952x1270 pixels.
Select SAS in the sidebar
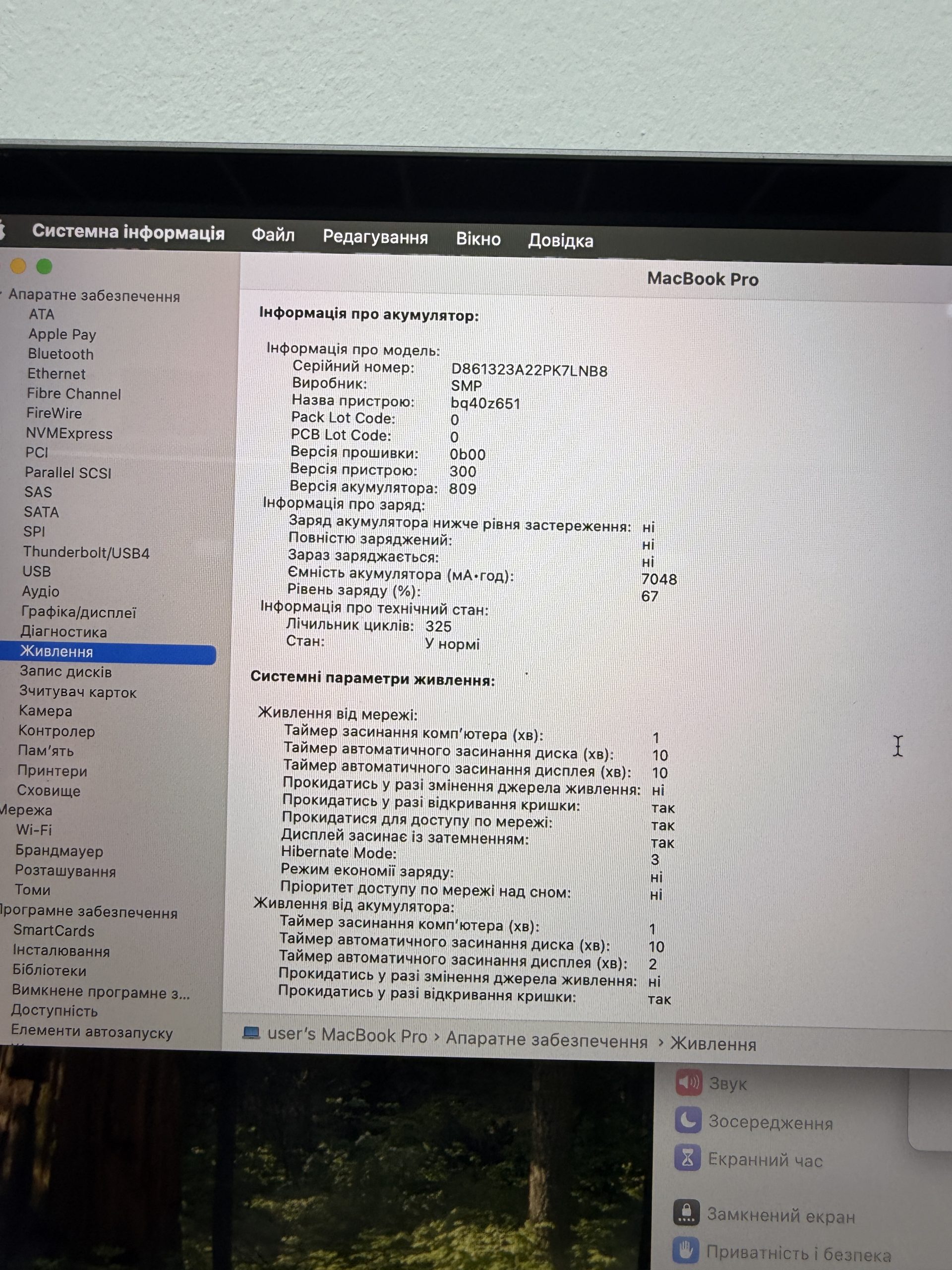38,492
